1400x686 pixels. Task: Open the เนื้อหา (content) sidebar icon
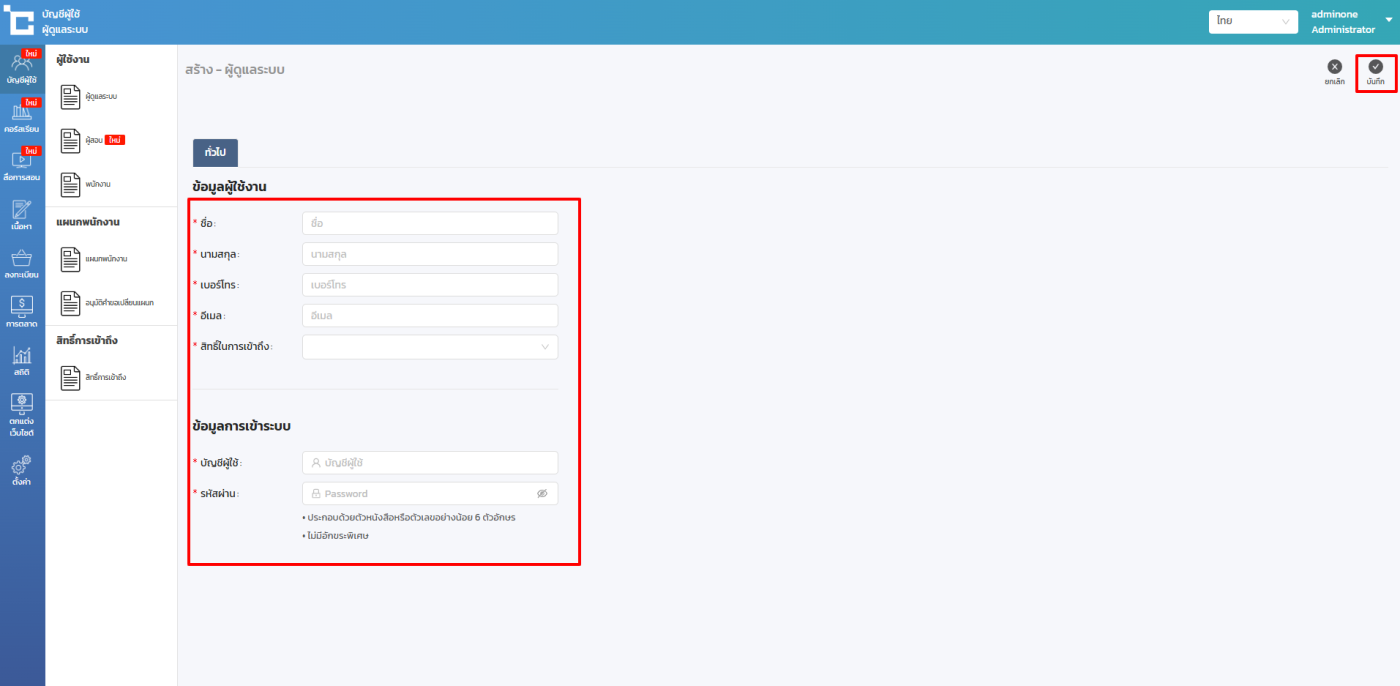(22, 214)
